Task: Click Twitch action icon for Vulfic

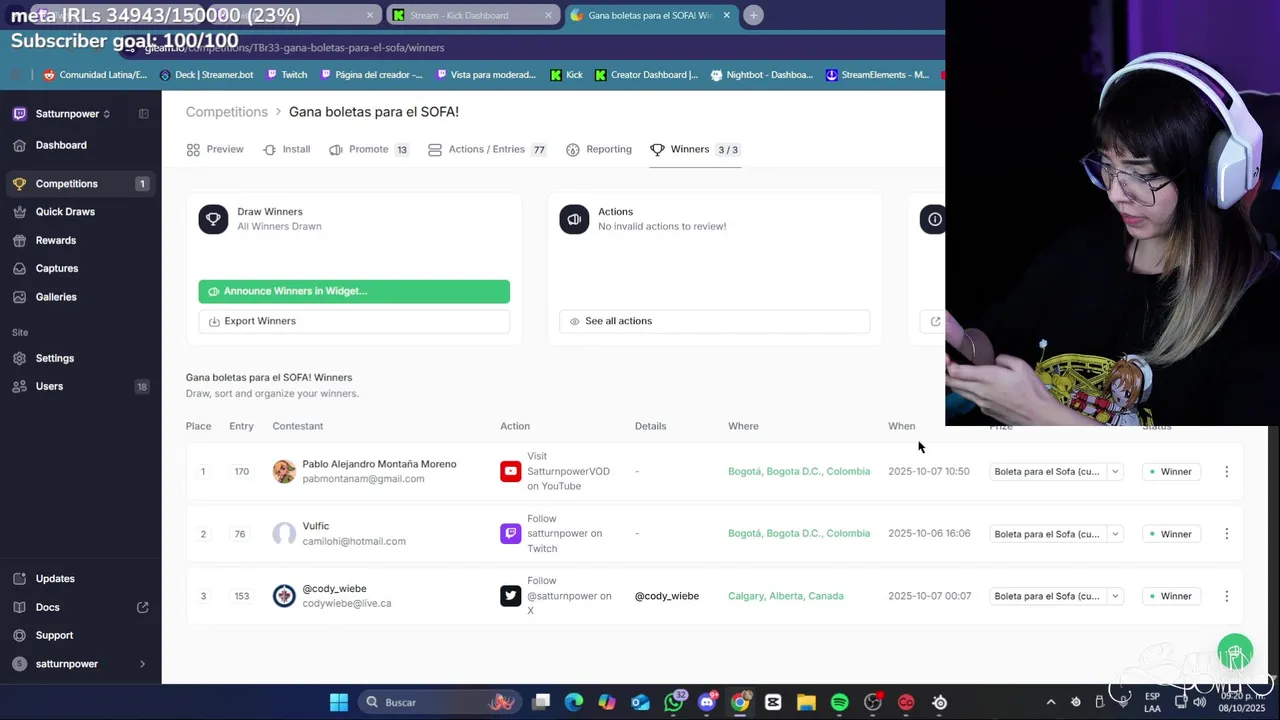Action: click(511, 534)
